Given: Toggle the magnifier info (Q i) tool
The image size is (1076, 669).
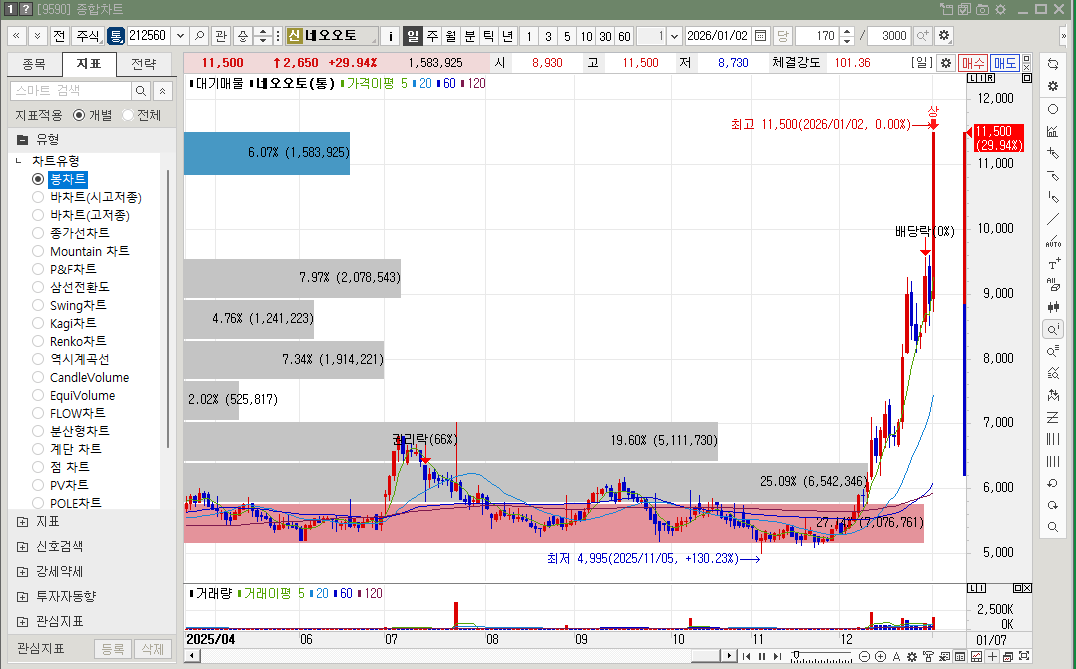Looking at the screenshot, I should pyautogui.click(x=1053, y=329).
